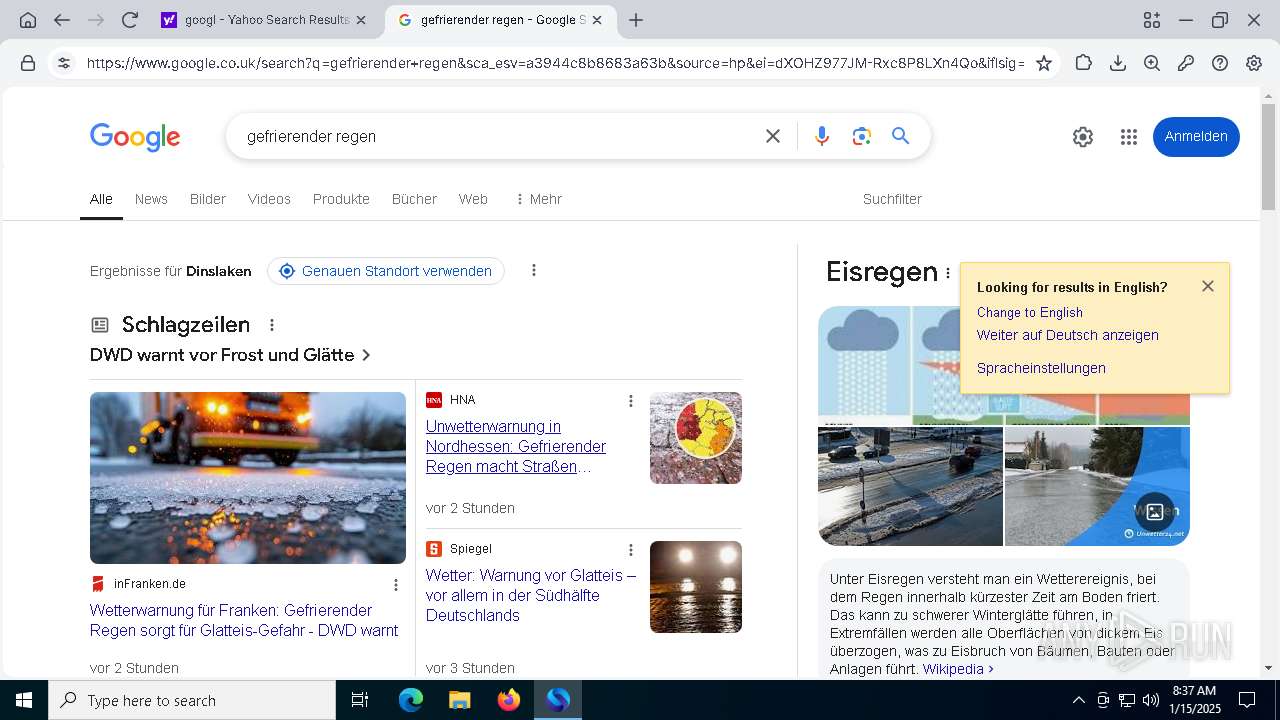Click the browser address bar URL
1280x720 pixels.
(x=555, y=63)
